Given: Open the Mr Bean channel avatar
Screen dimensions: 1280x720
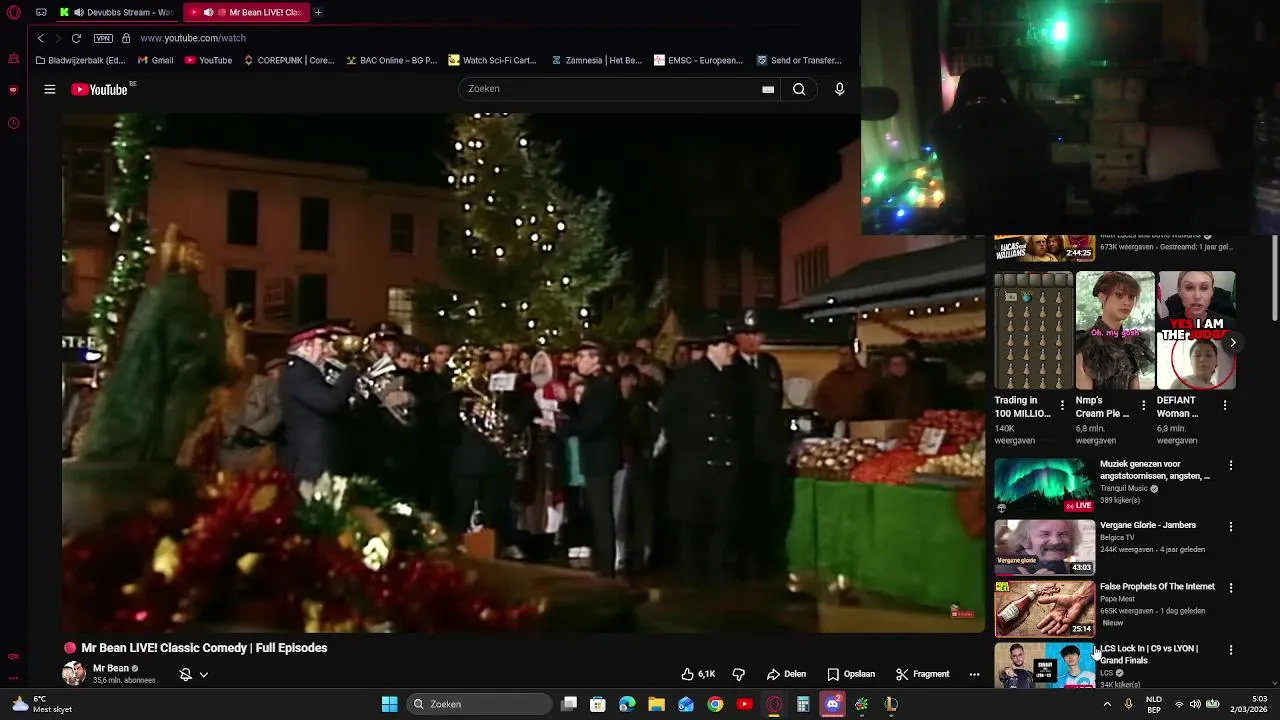Looking at the screenshot, I should click(x=74, y=673).
